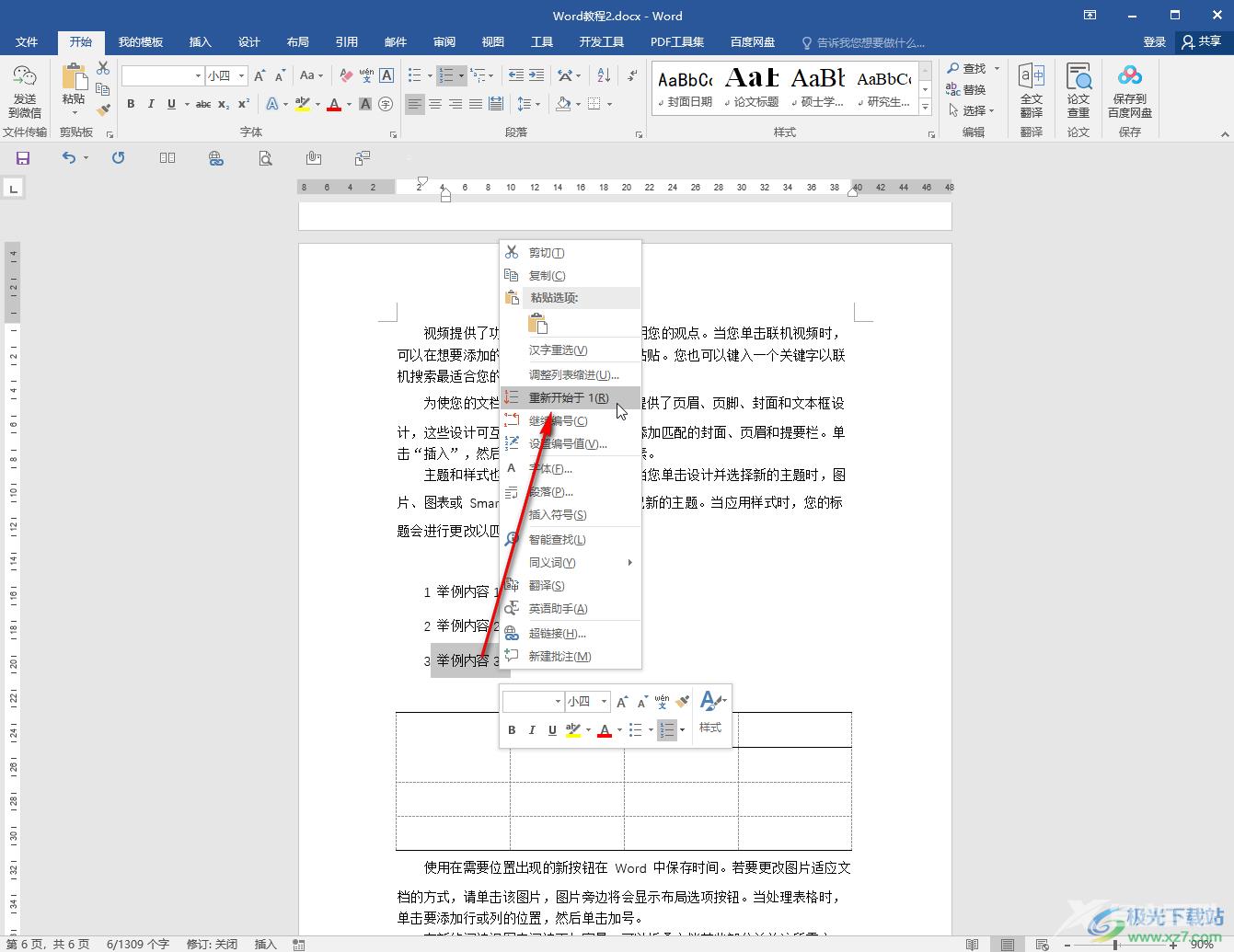
Task: Click the paste option icon in the context menu
Action: 538,323
